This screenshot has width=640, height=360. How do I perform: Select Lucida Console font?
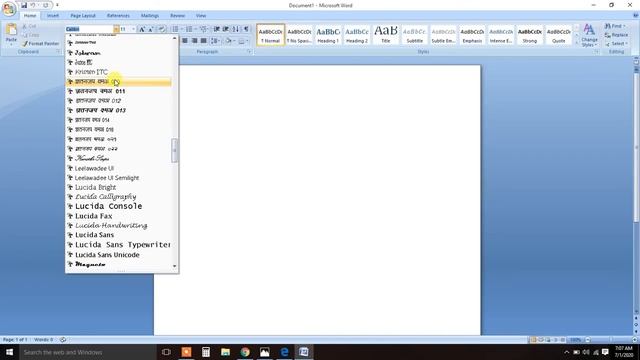point(119,206)
